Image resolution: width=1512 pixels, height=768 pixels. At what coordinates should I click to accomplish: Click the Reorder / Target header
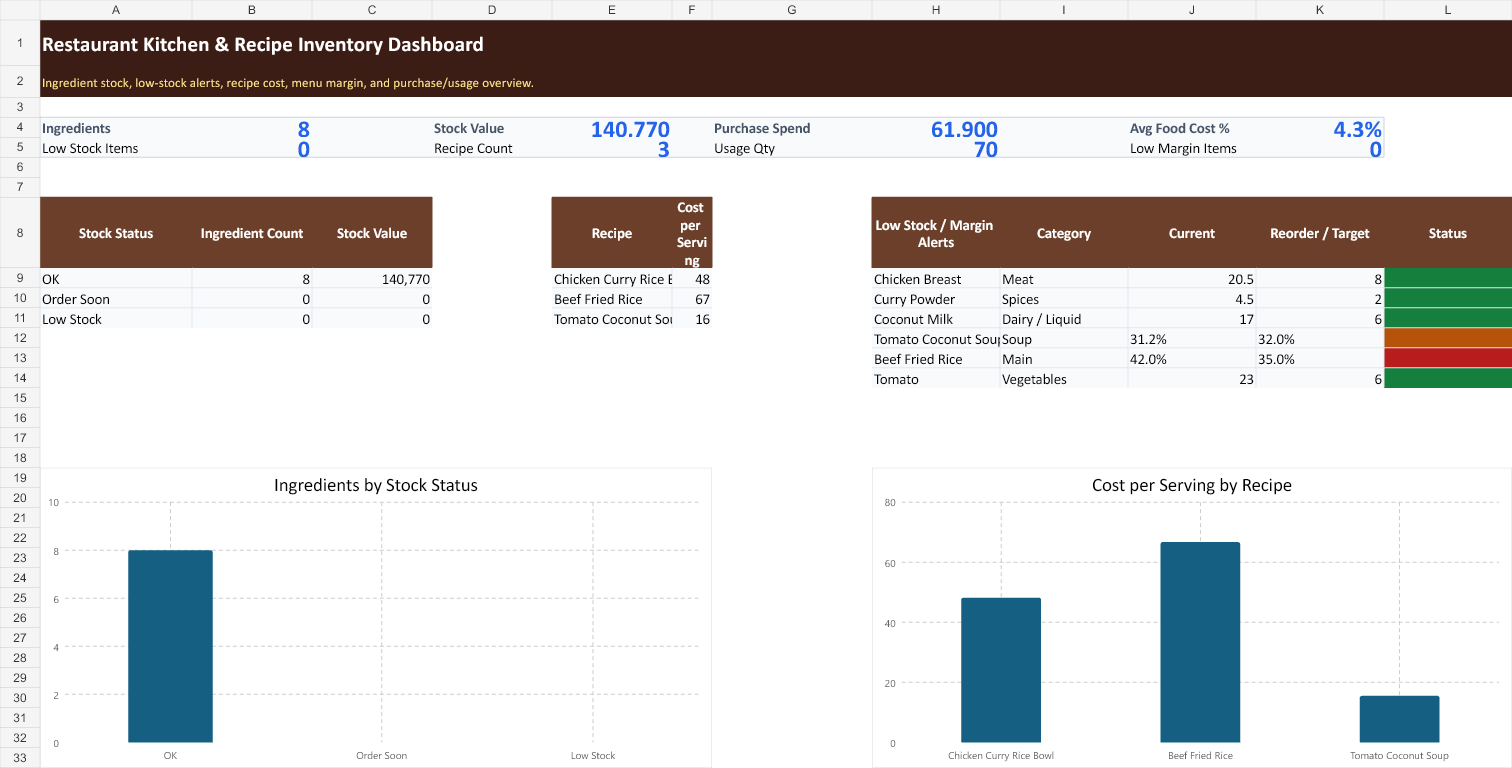pyautogui.click(x=1320, y=233)
